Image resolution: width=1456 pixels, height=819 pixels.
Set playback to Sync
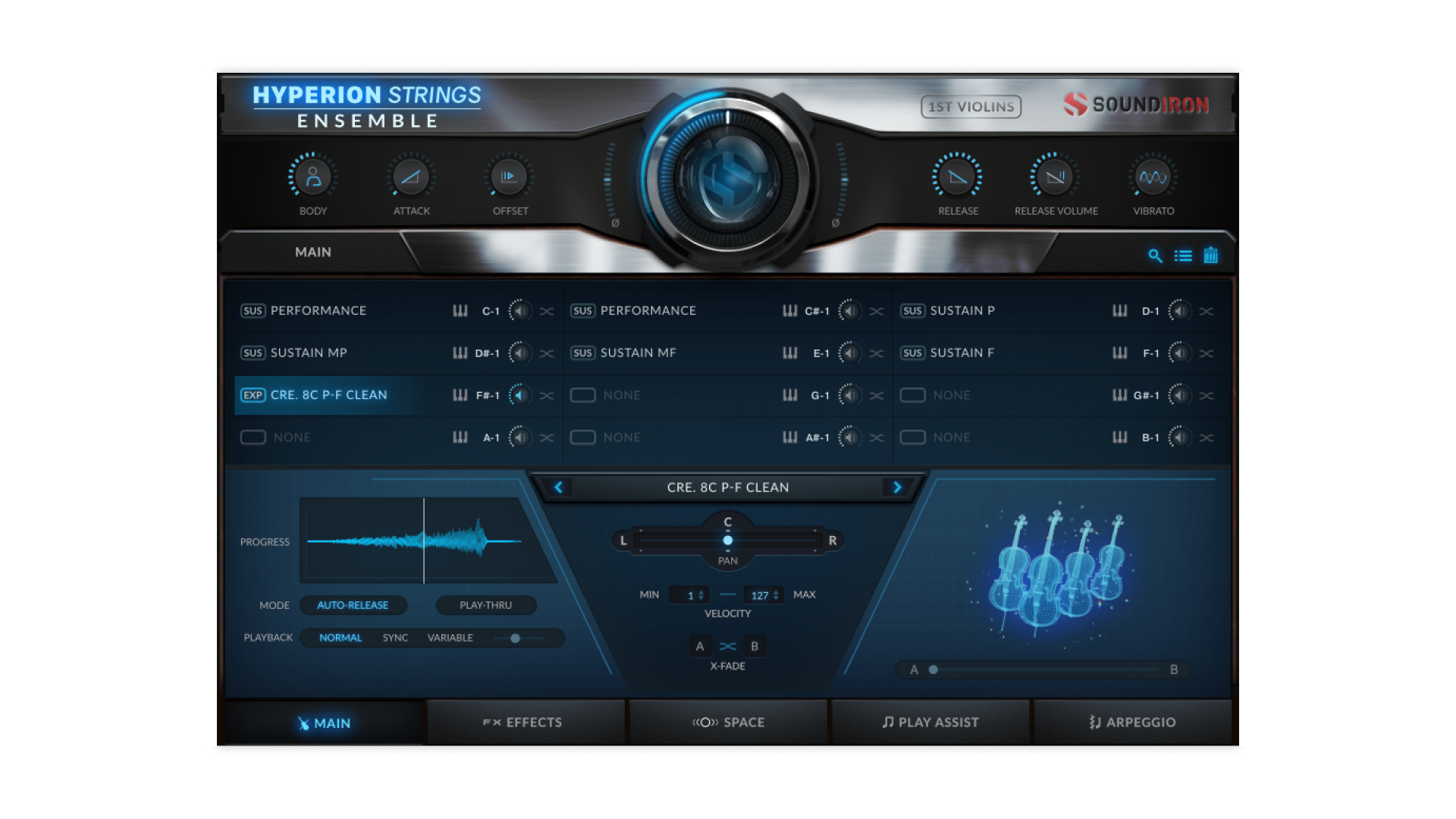[395, 638]
